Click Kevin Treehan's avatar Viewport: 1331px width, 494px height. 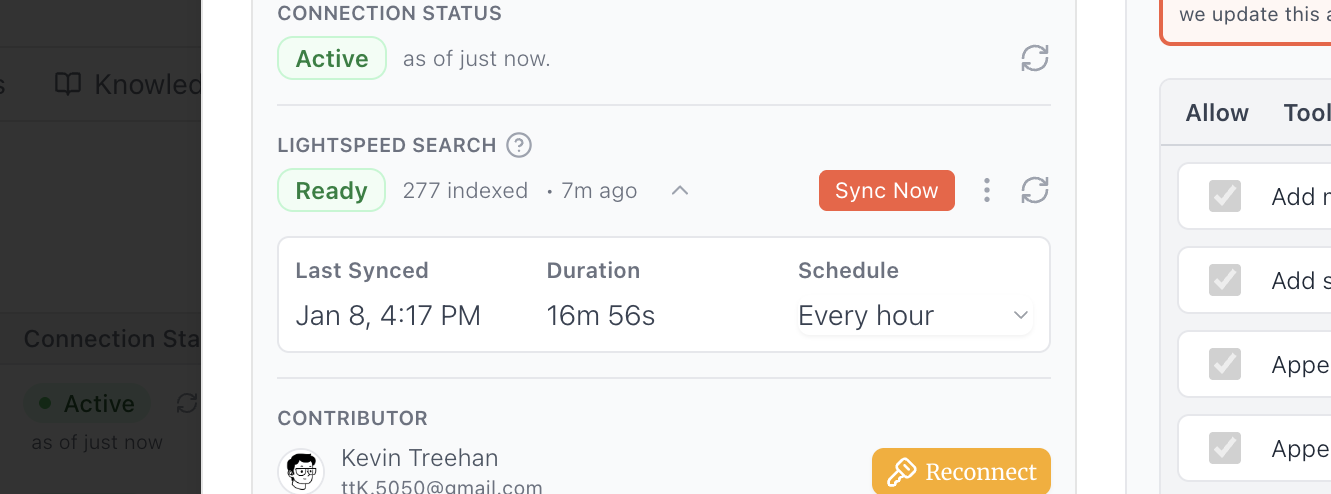coord(300,470)
